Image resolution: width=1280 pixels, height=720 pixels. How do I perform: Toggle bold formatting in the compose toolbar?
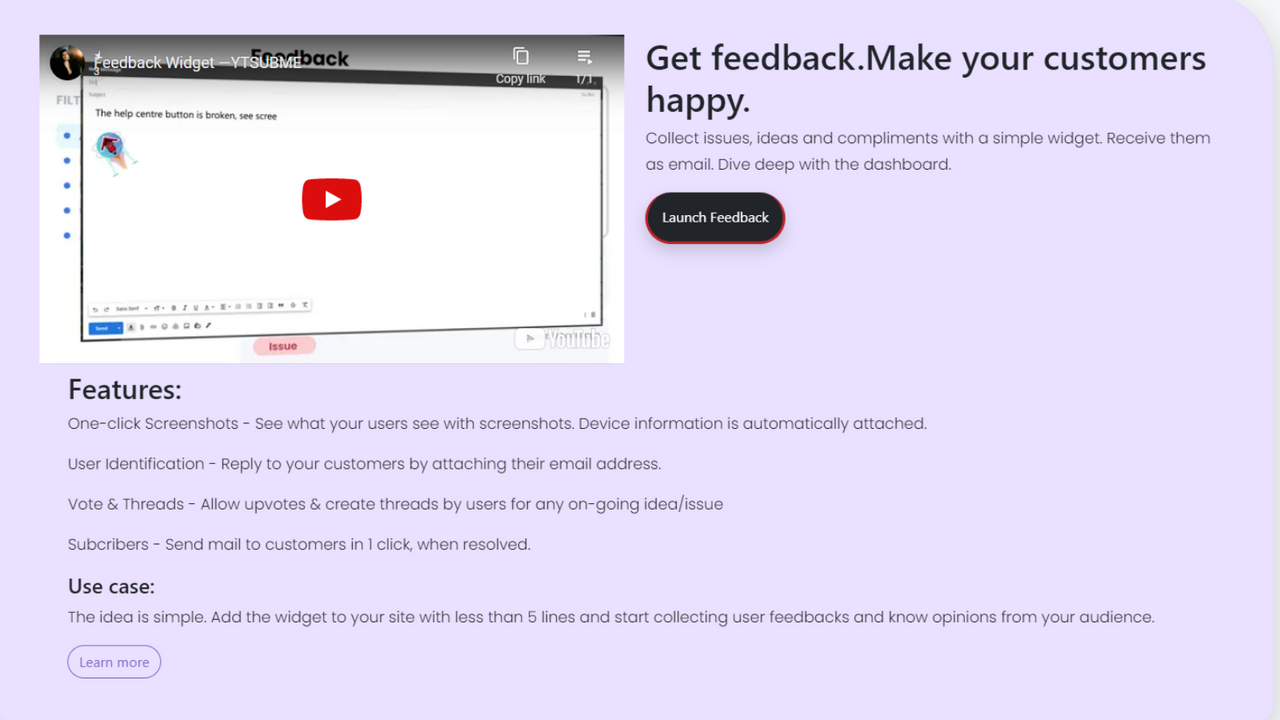pyautogui.click(x=173, y=307)
